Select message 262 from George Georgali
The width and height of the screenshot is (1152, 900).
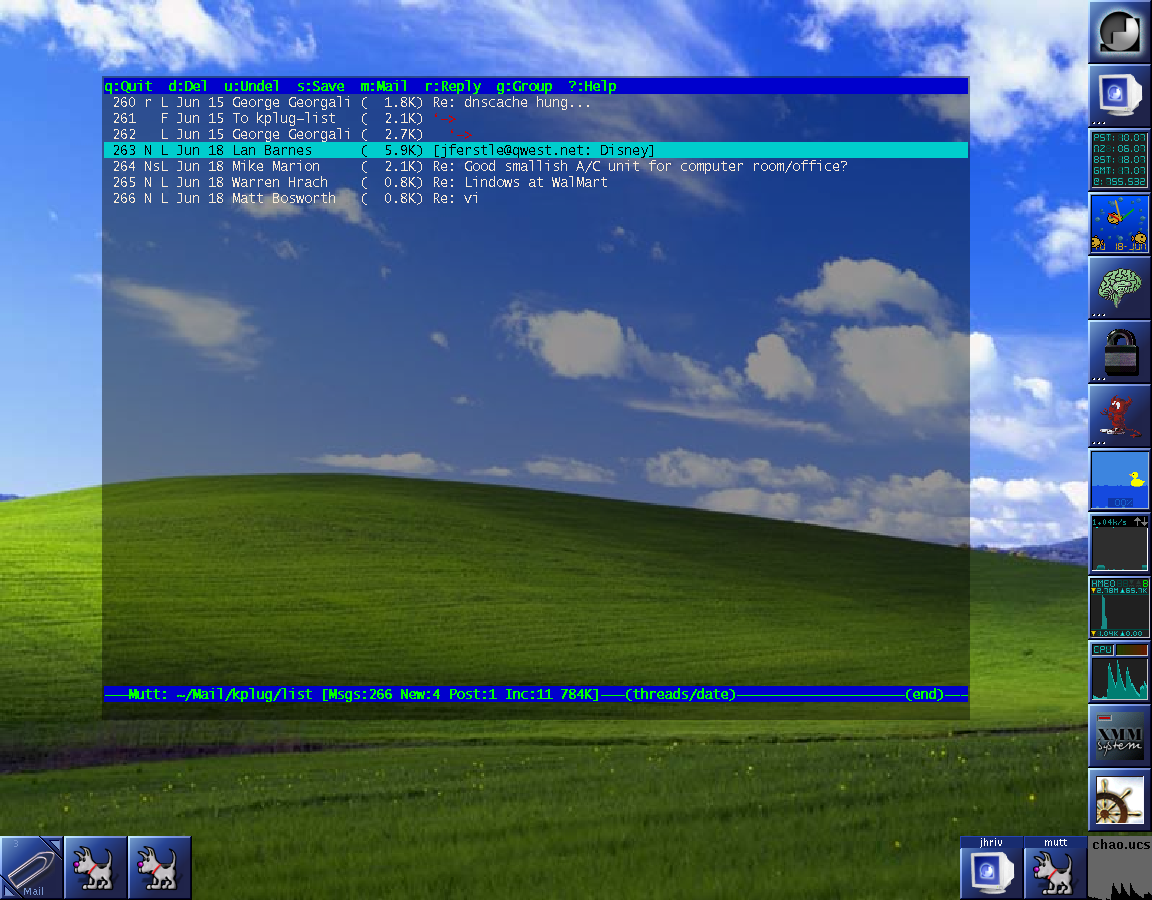tap(535, 134)
